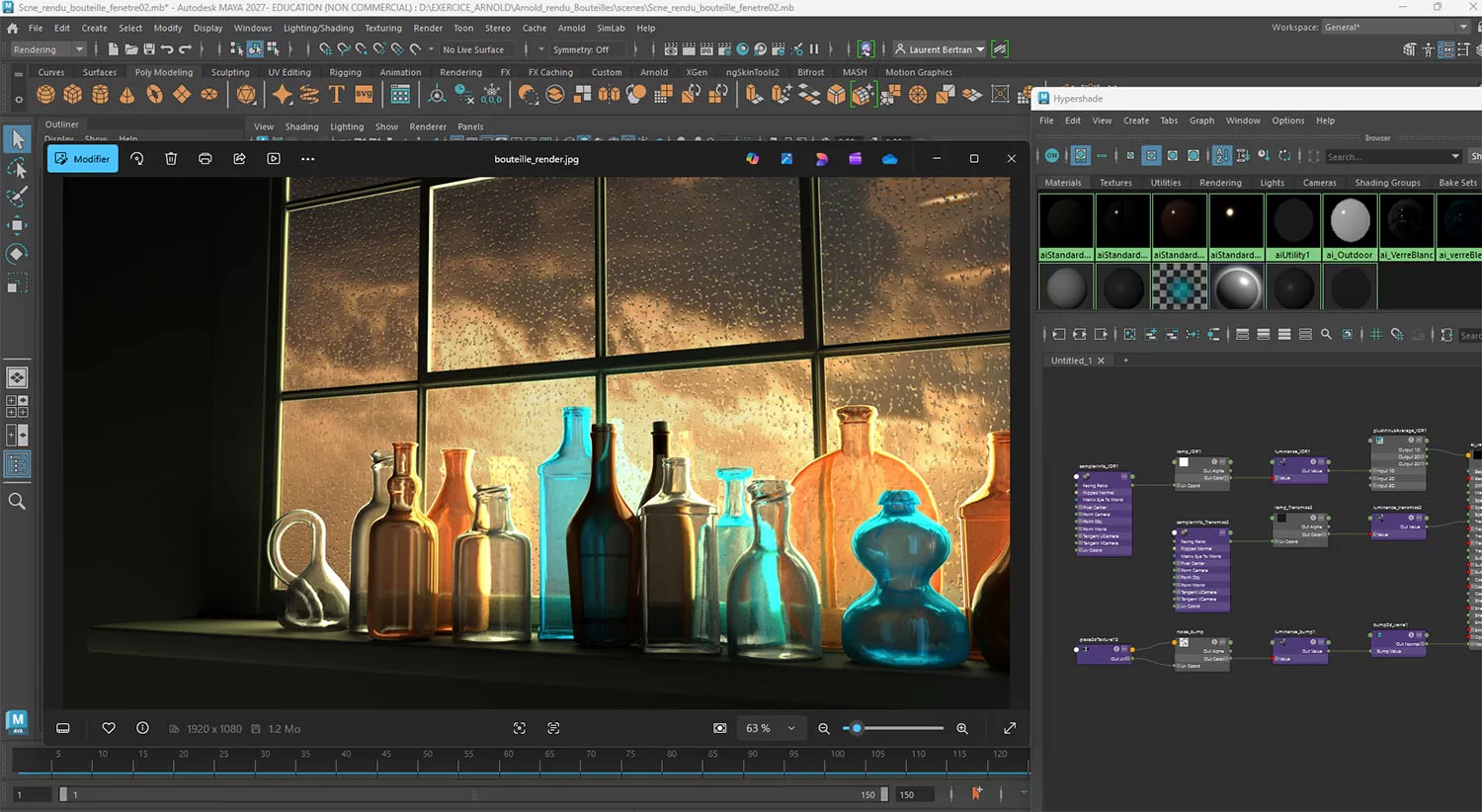Click the Modifier edit button

pyautogui.click(x=83, y=159)
